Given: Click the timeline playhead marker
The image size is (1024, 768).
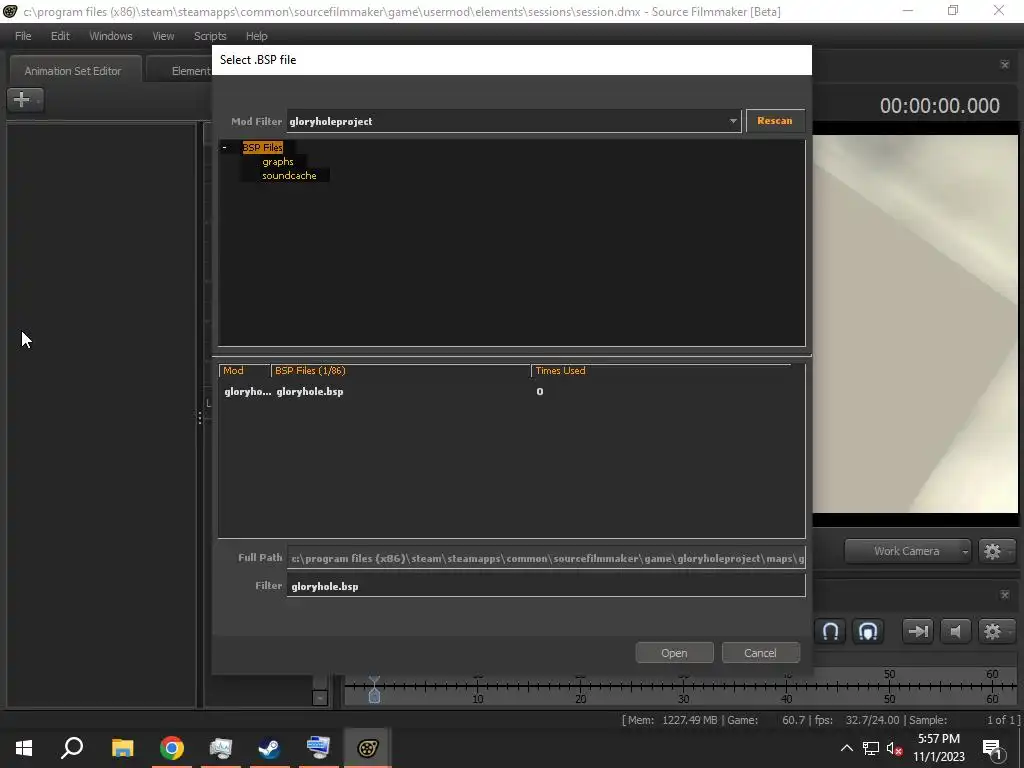Looking at the screenshot, I should coord(374,690).
